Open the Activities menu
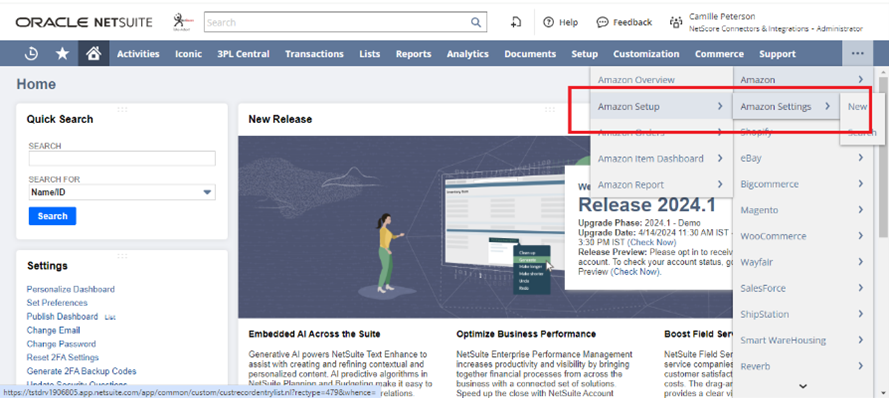This screenshot has height=398, width=889. [138, 54]
